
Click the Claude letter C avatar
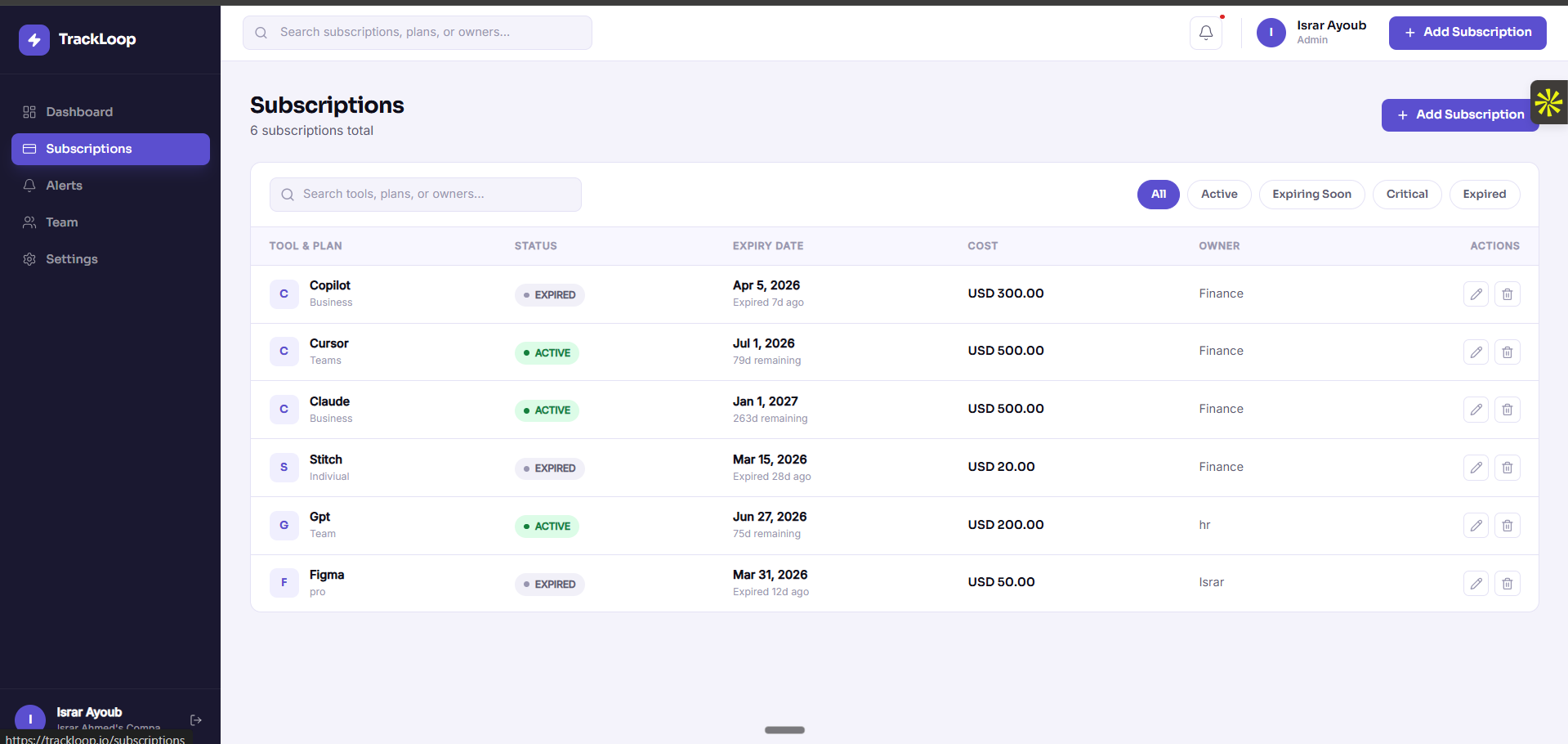pyautogui.click(x=284, y=409)
